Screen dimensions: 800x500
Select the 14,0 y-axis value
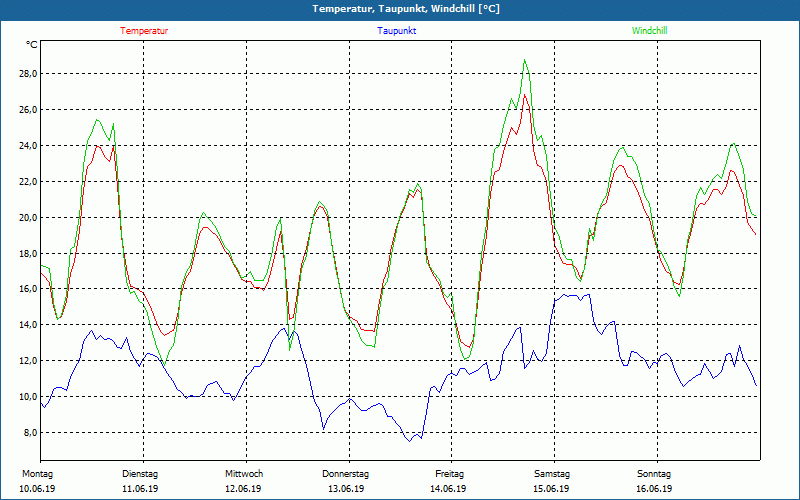[28, 324]
